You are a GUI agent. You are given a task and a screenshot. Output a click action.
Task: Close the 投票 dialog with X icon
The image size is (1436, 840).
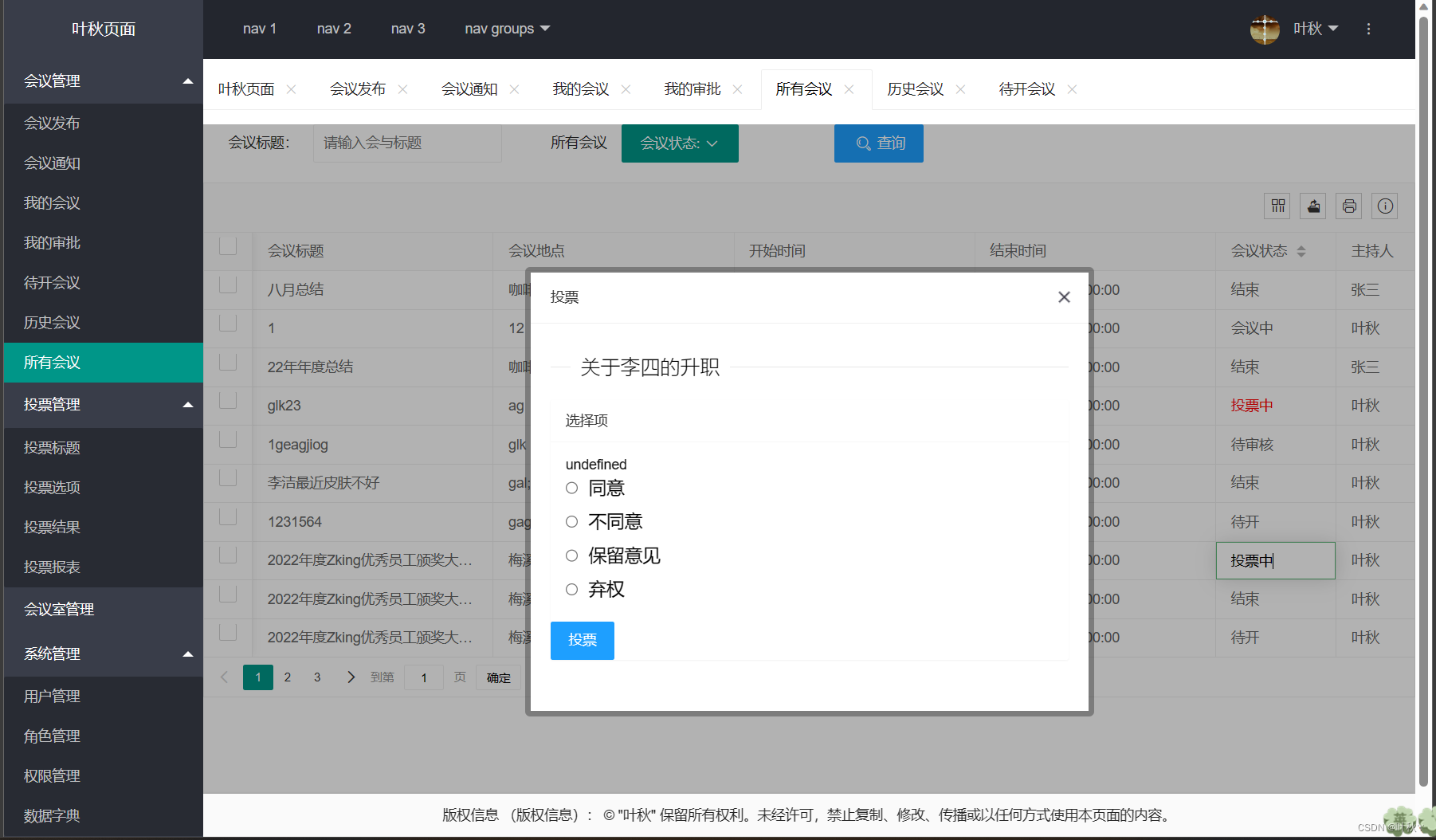[x=1064, y=297]
